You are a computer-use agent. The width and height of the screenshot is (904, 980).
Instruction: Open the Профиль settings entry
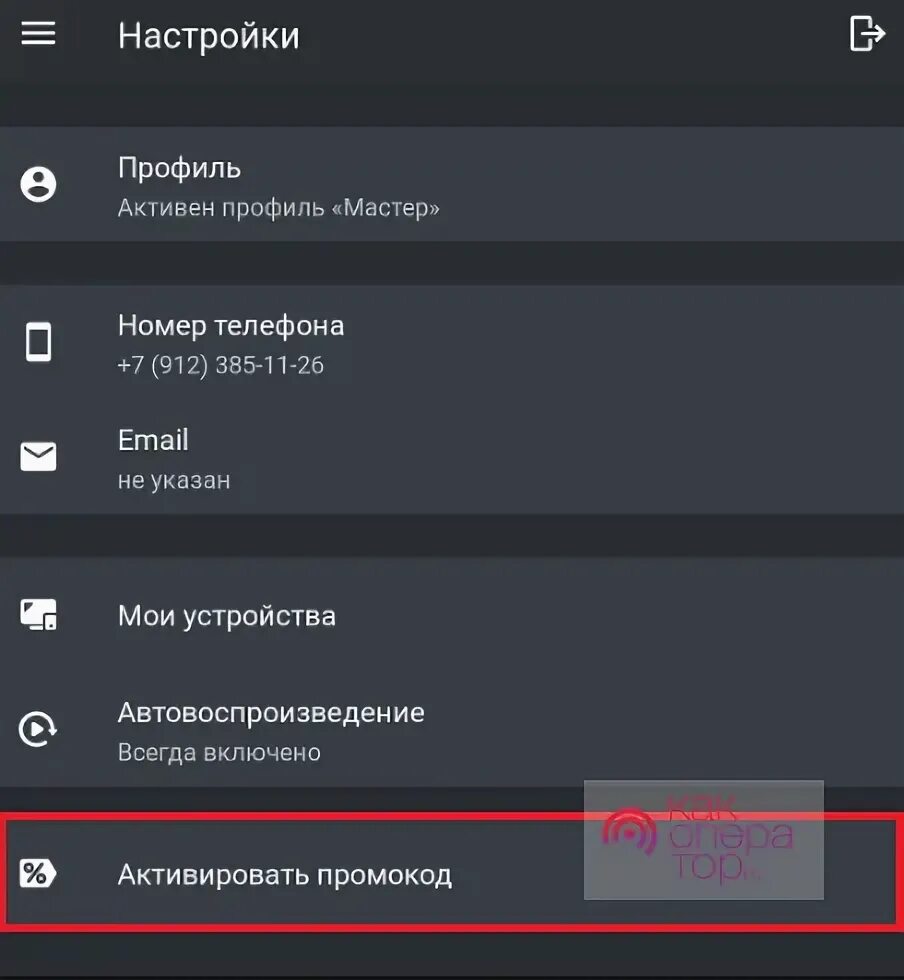point(452,184)
